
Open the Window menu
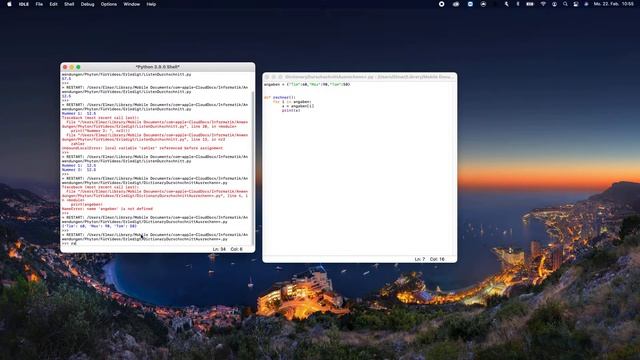[x=131, y=4]
